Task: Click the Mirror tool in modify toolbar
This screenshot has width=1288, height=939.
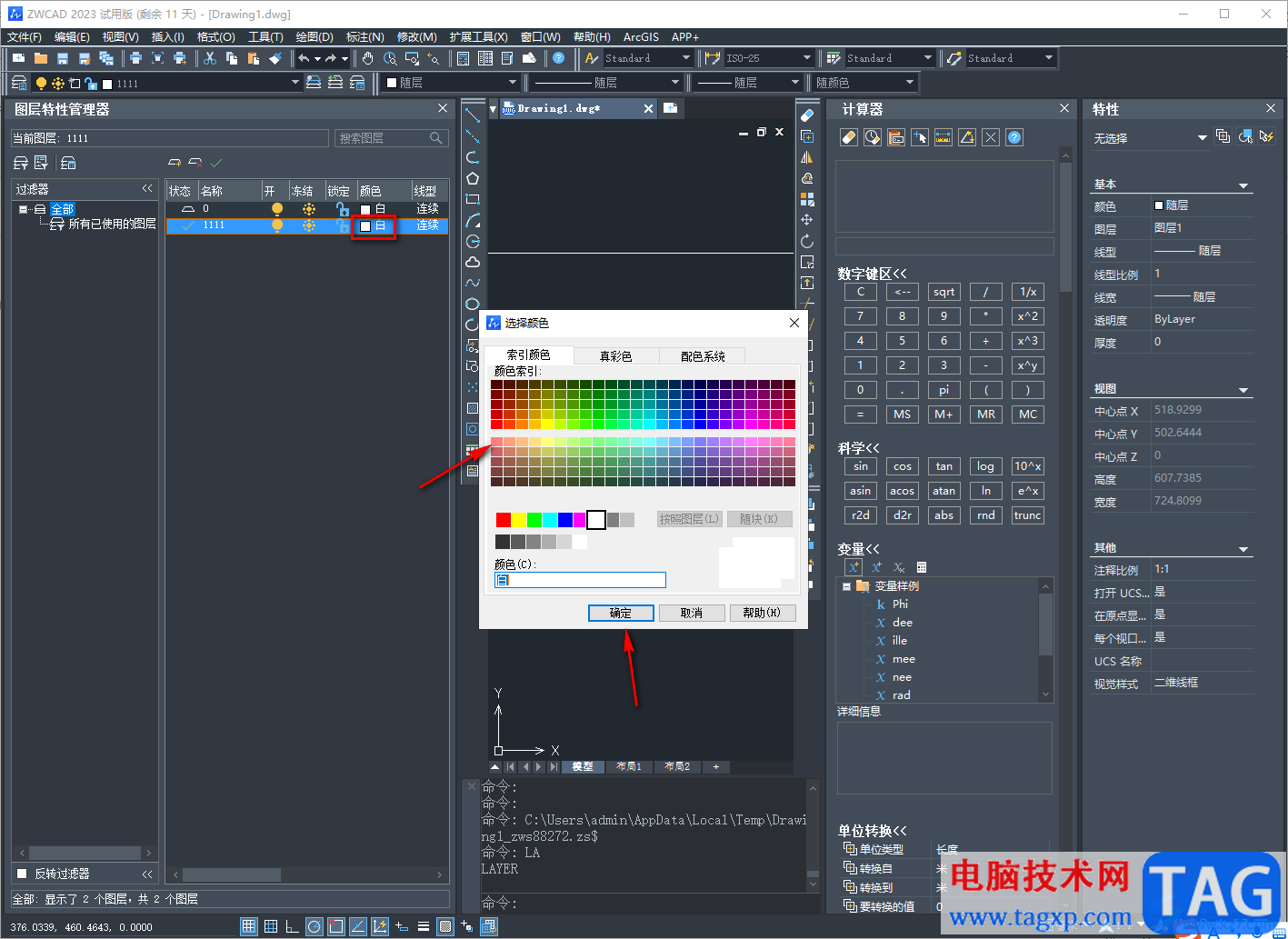Action: 806,157
